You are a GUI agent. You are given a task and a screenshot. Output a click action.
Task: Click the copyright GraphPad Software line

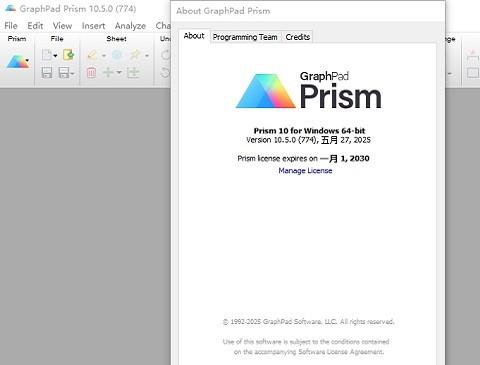pyautogui.click(x=308, y=322)
